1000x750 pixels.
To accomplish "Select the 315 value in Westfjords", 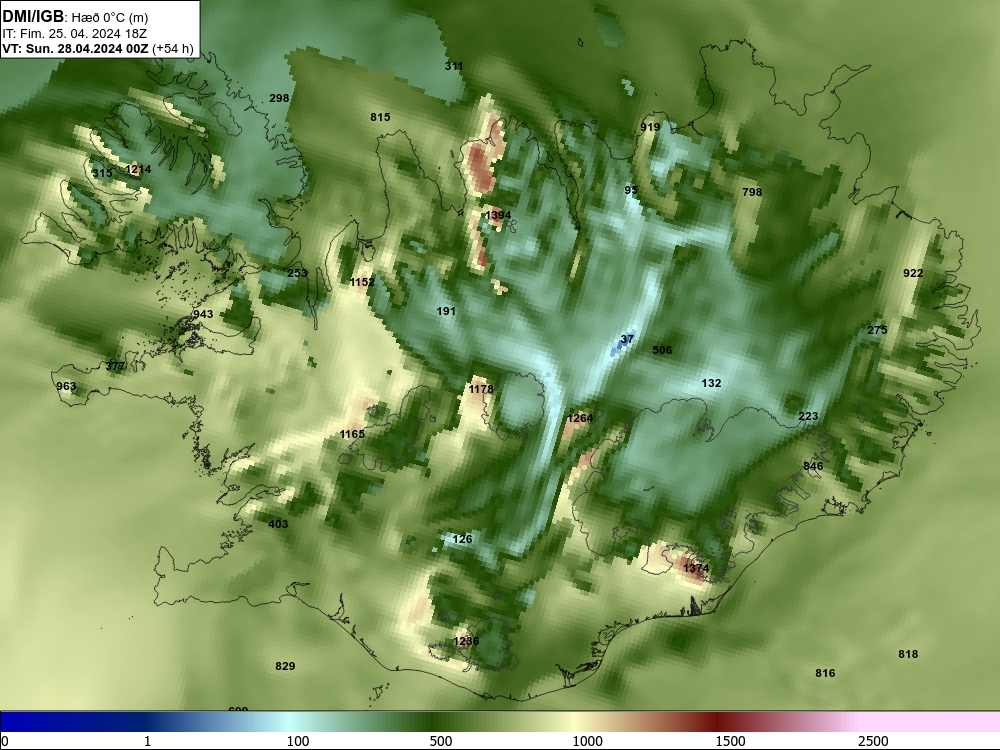I will click(x=102, y=173).
